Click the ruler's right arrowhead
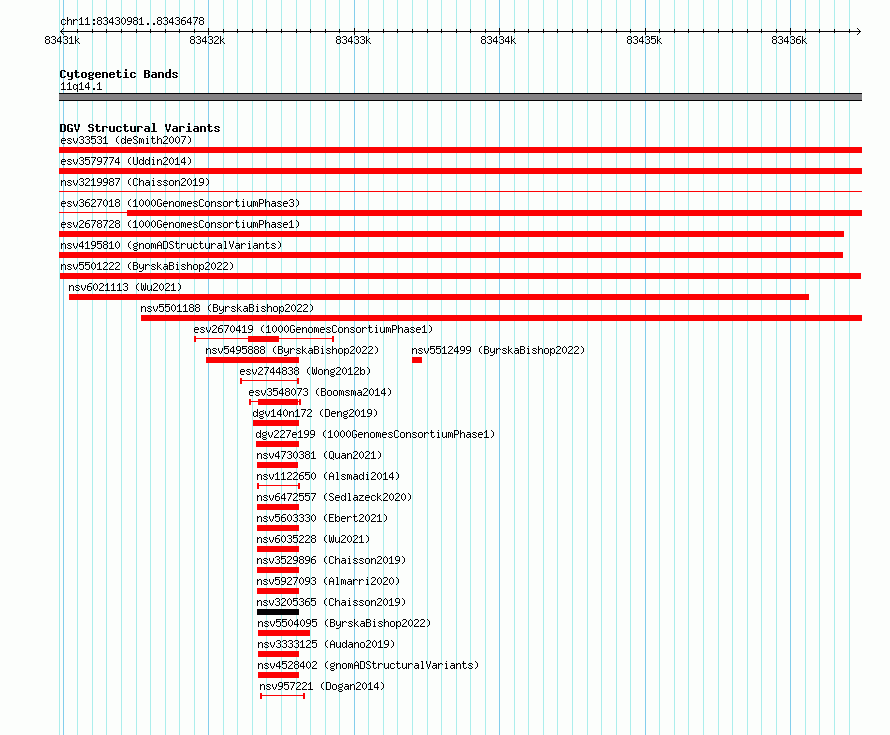The height and width of the screenshot is (735, 890). 859,31
